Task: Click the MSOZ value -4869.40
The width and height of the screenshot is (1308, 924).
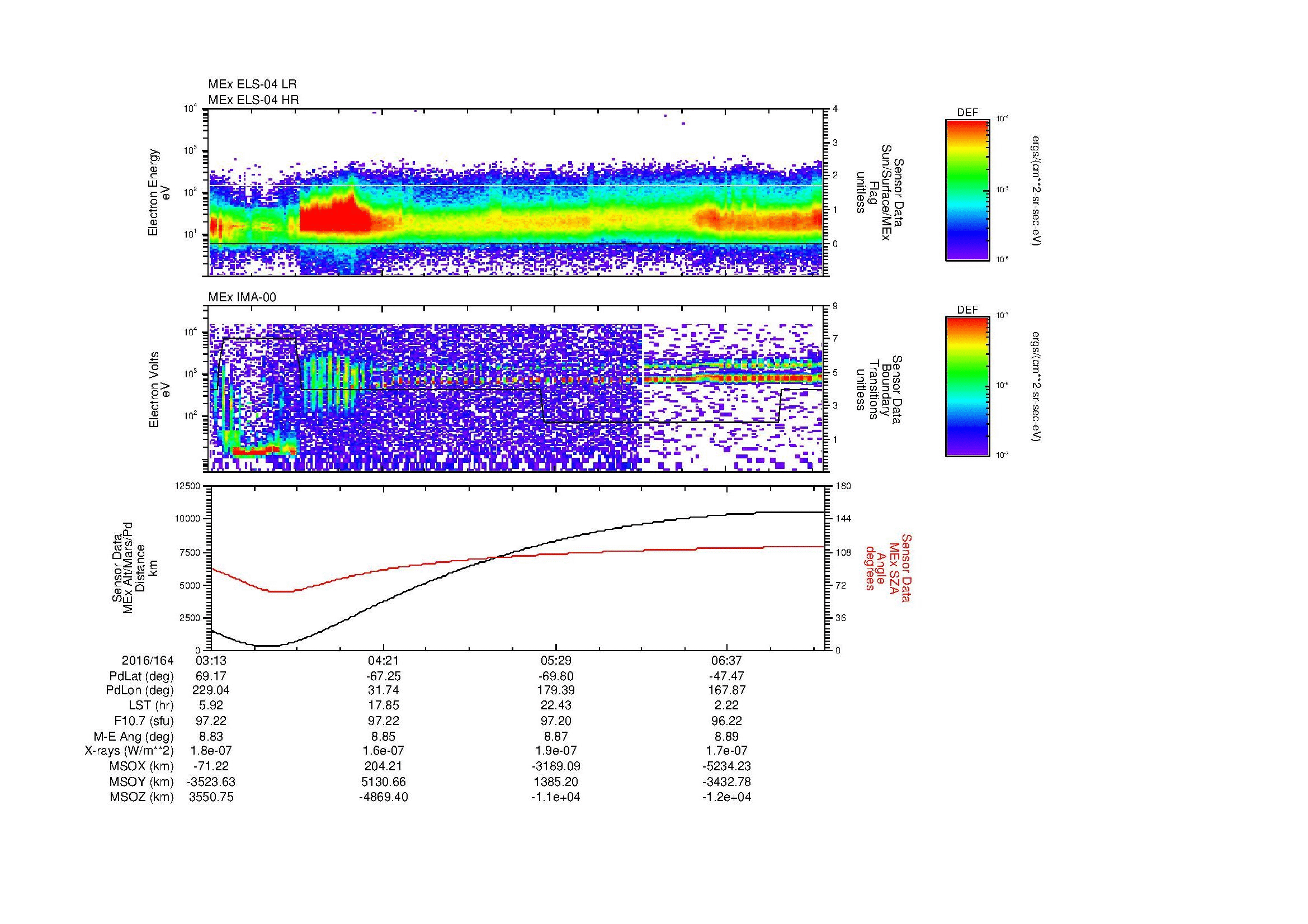Action: [x=384, y=797]
